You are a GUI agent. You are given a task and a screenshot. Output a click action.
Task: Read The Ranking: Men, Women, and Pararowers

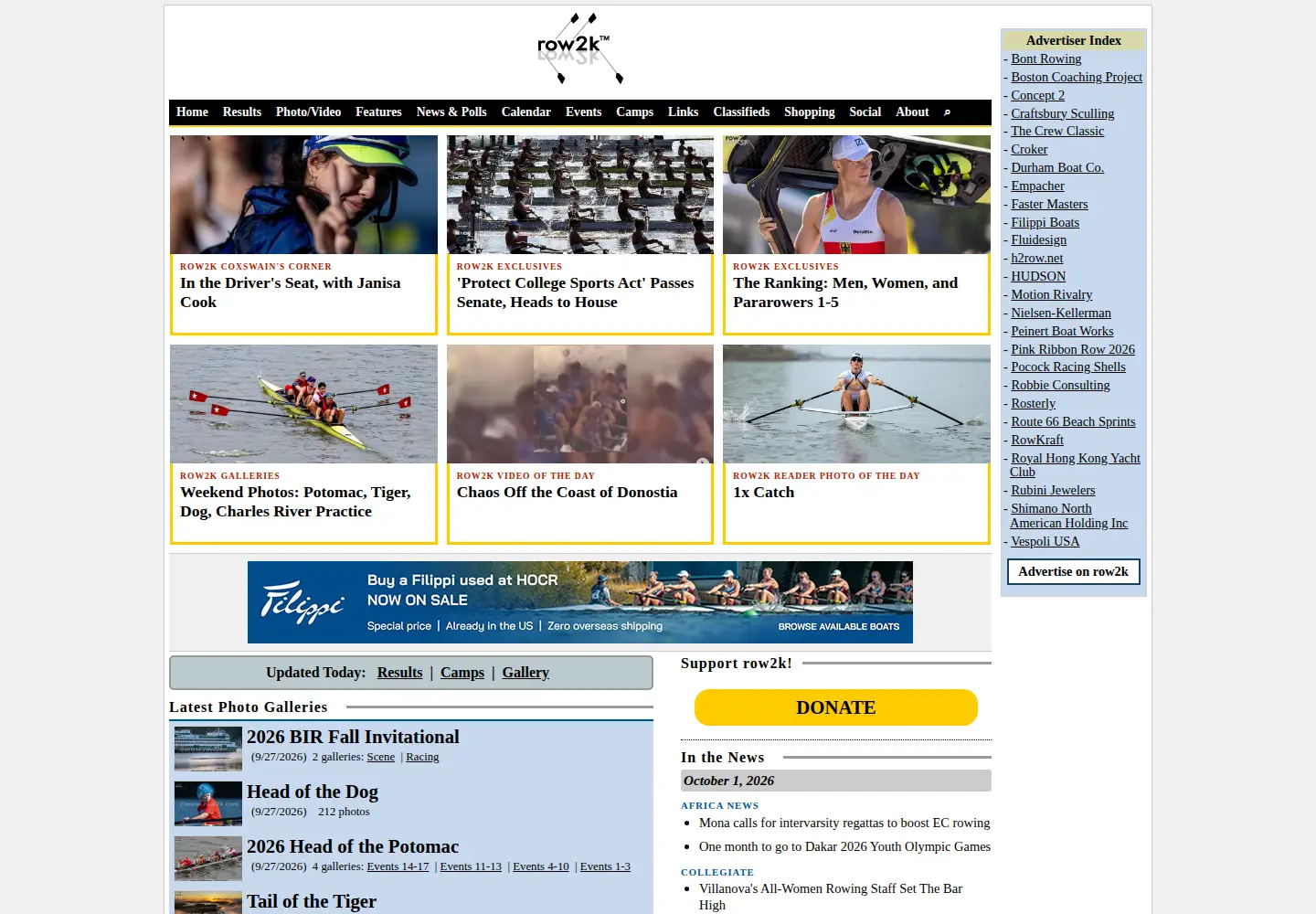pos(845,292)
